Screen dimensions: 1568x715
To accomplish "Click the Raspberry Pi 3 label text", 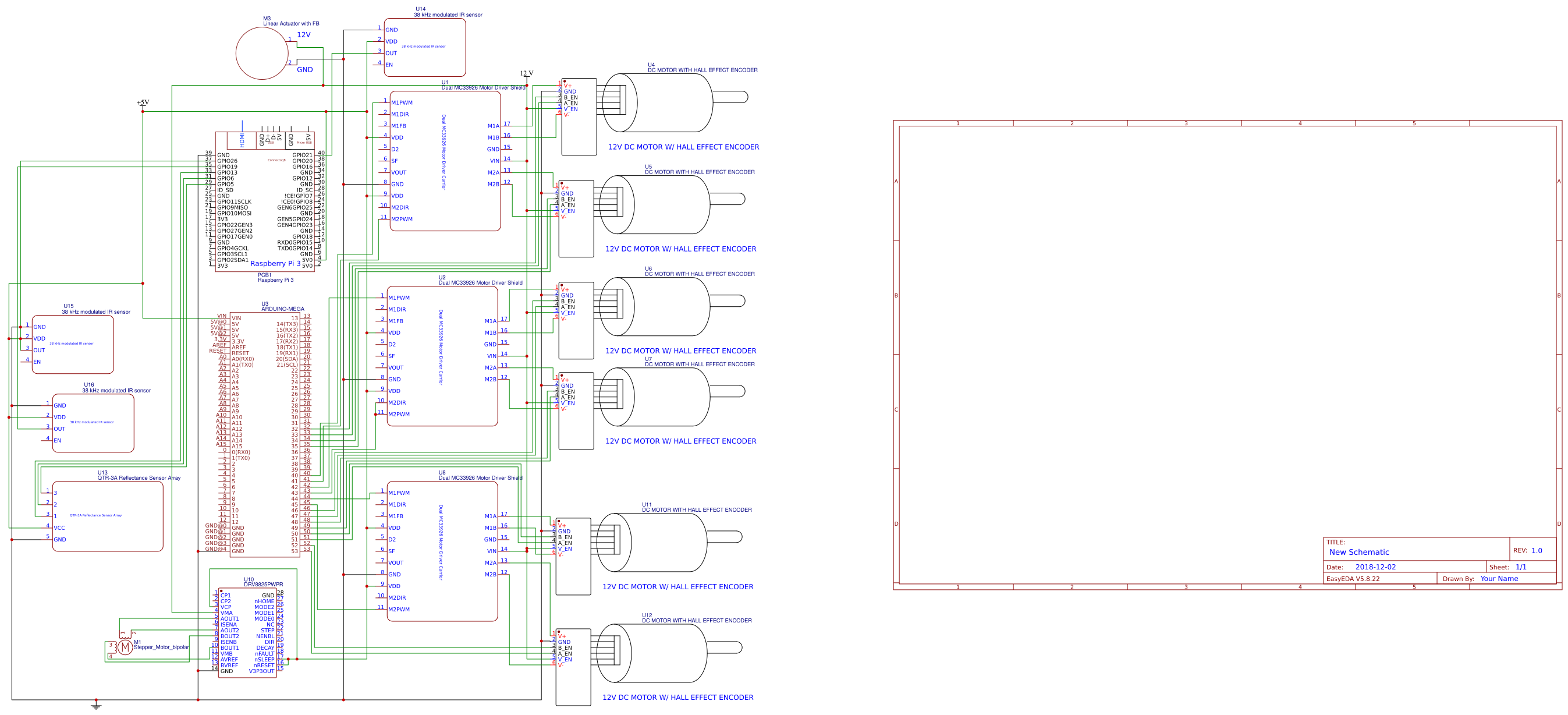I will pyautogui.click(x=275, y=264).
